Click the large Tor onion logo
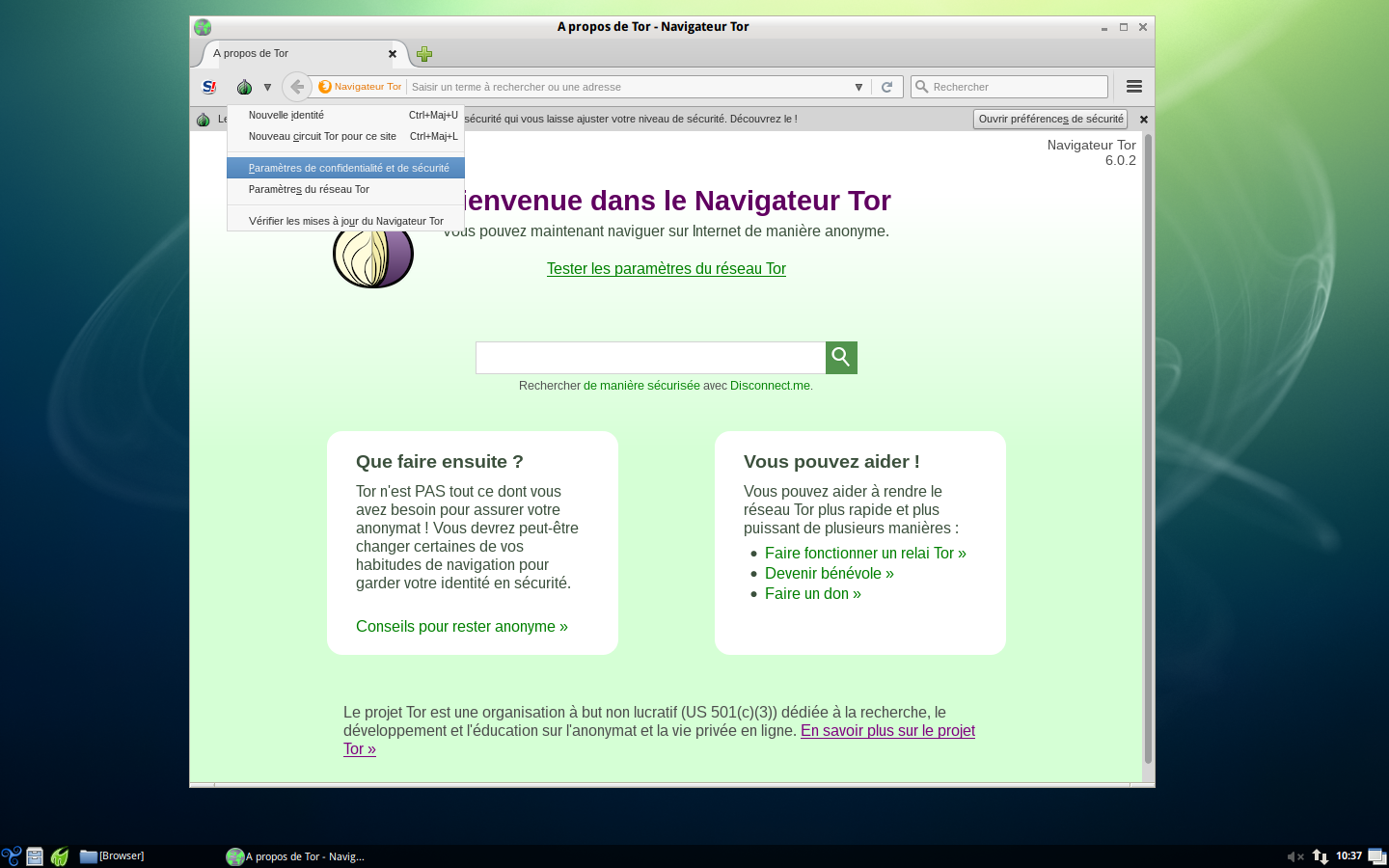The image size is (1389, 868). pos(373,258)
